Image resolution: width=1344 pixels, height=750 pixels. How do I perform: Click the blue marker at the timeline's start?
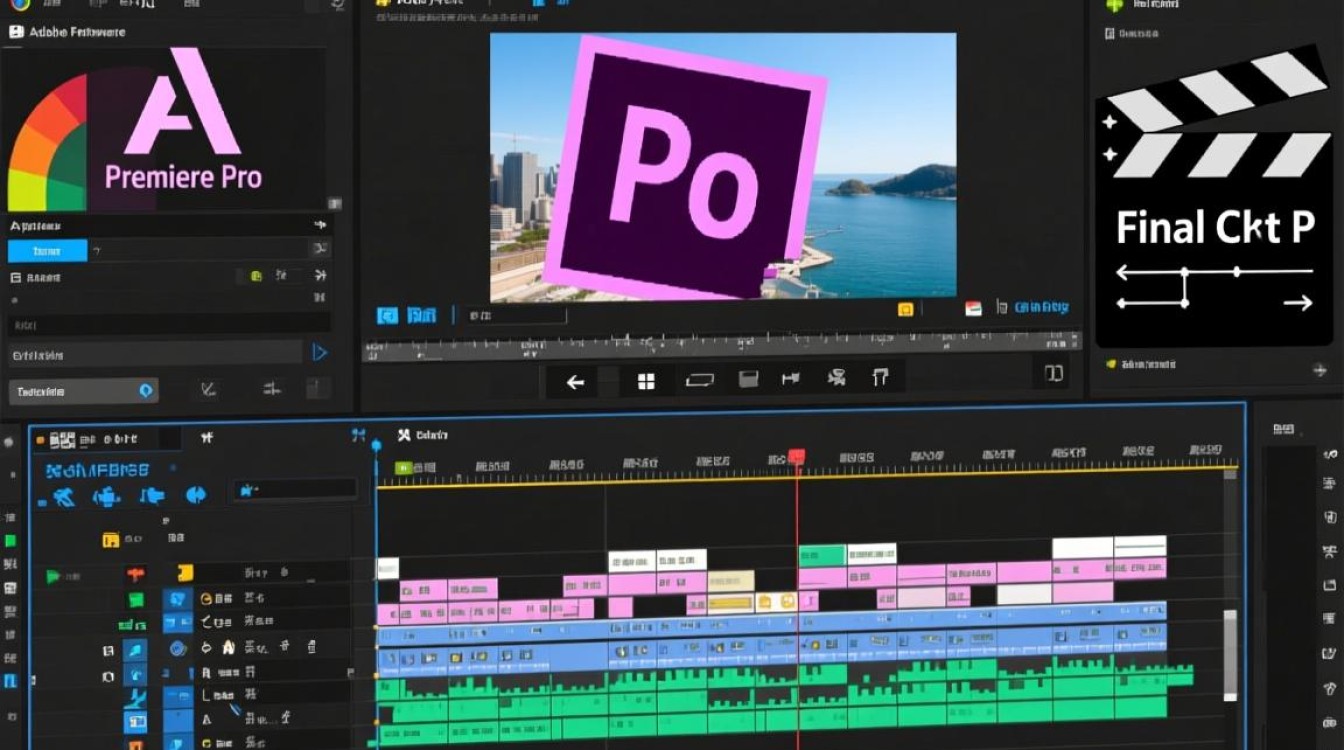(376, 445)
